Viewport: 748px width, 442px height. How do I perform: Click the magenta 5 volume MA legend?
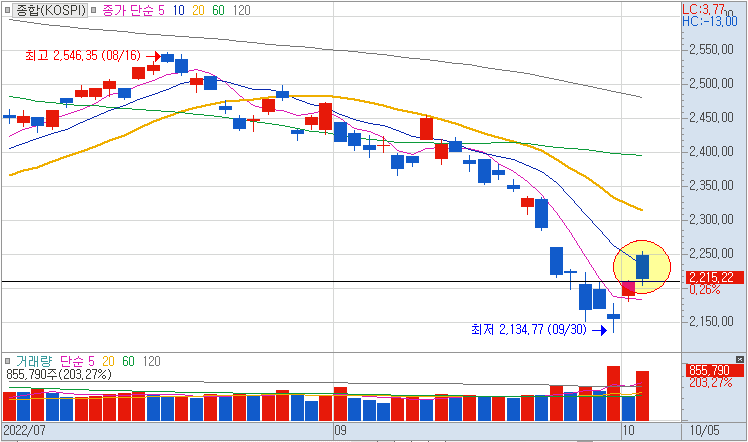(x=92, y=361)
